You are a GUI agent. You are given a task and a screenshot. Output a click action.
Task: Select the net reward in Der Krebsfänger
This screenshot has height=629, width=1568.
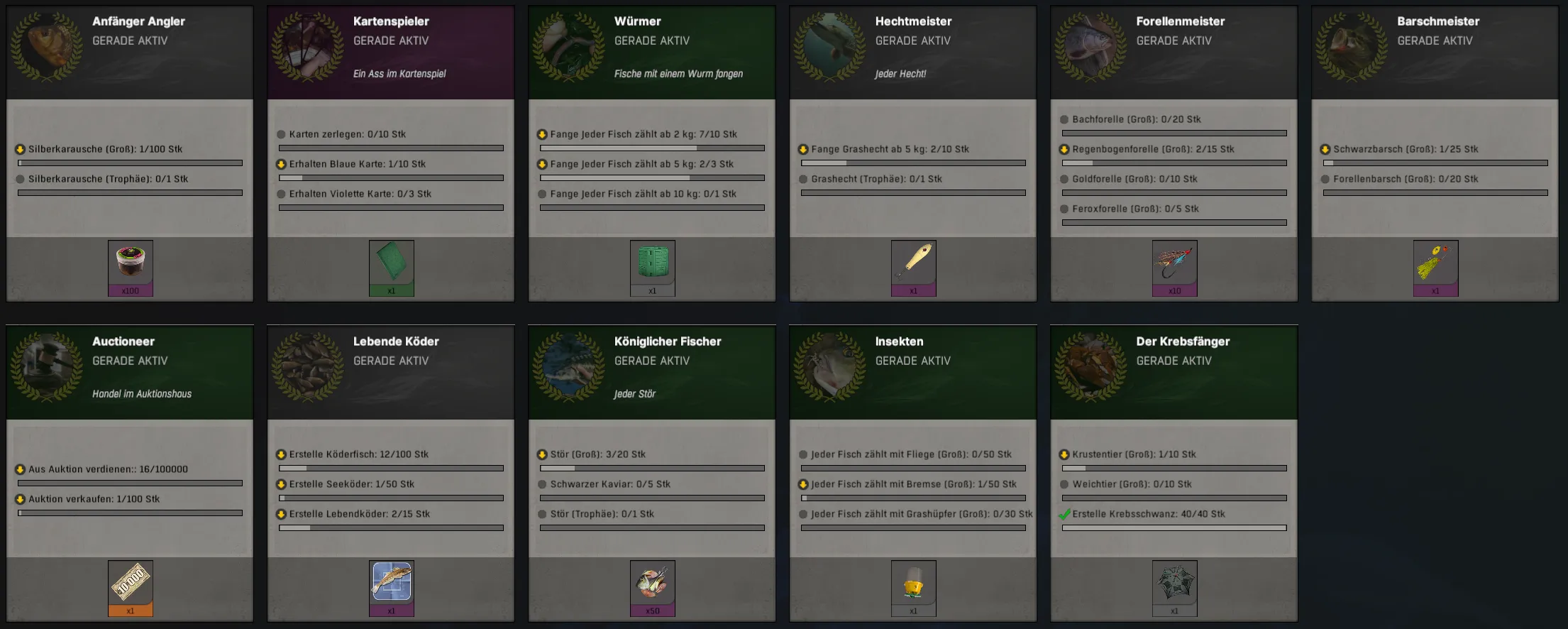point(1175,588)
